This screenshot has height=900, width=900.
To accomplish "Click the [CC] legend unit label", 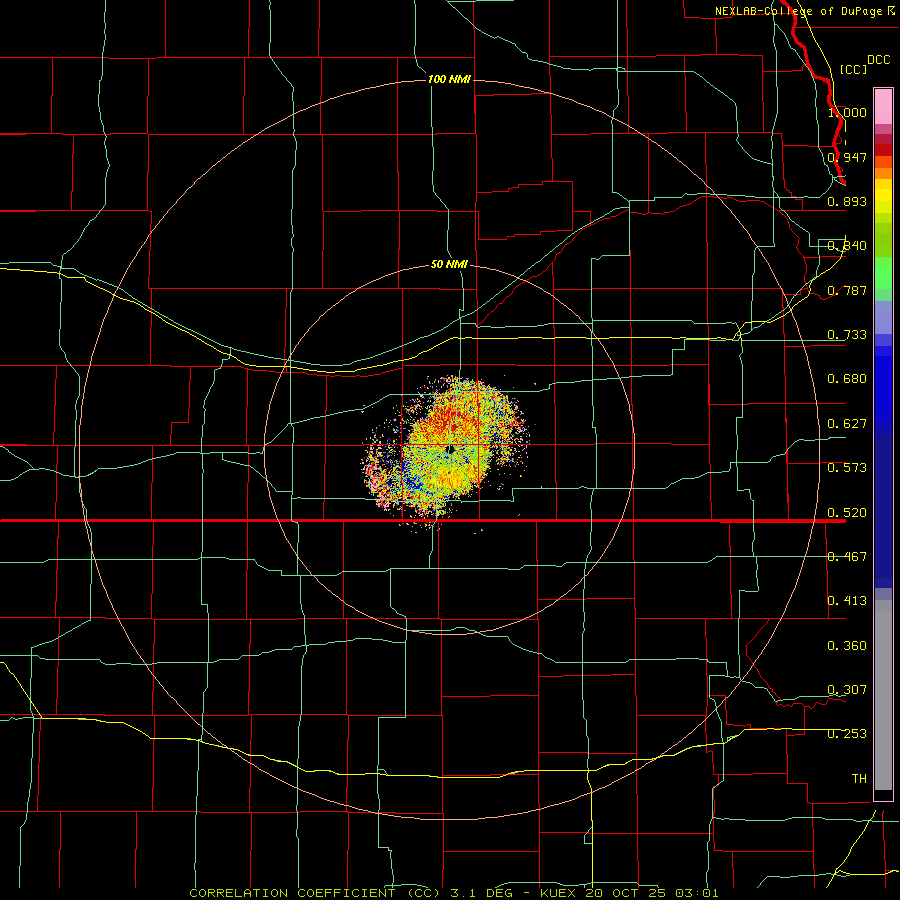I will (854, 69).
